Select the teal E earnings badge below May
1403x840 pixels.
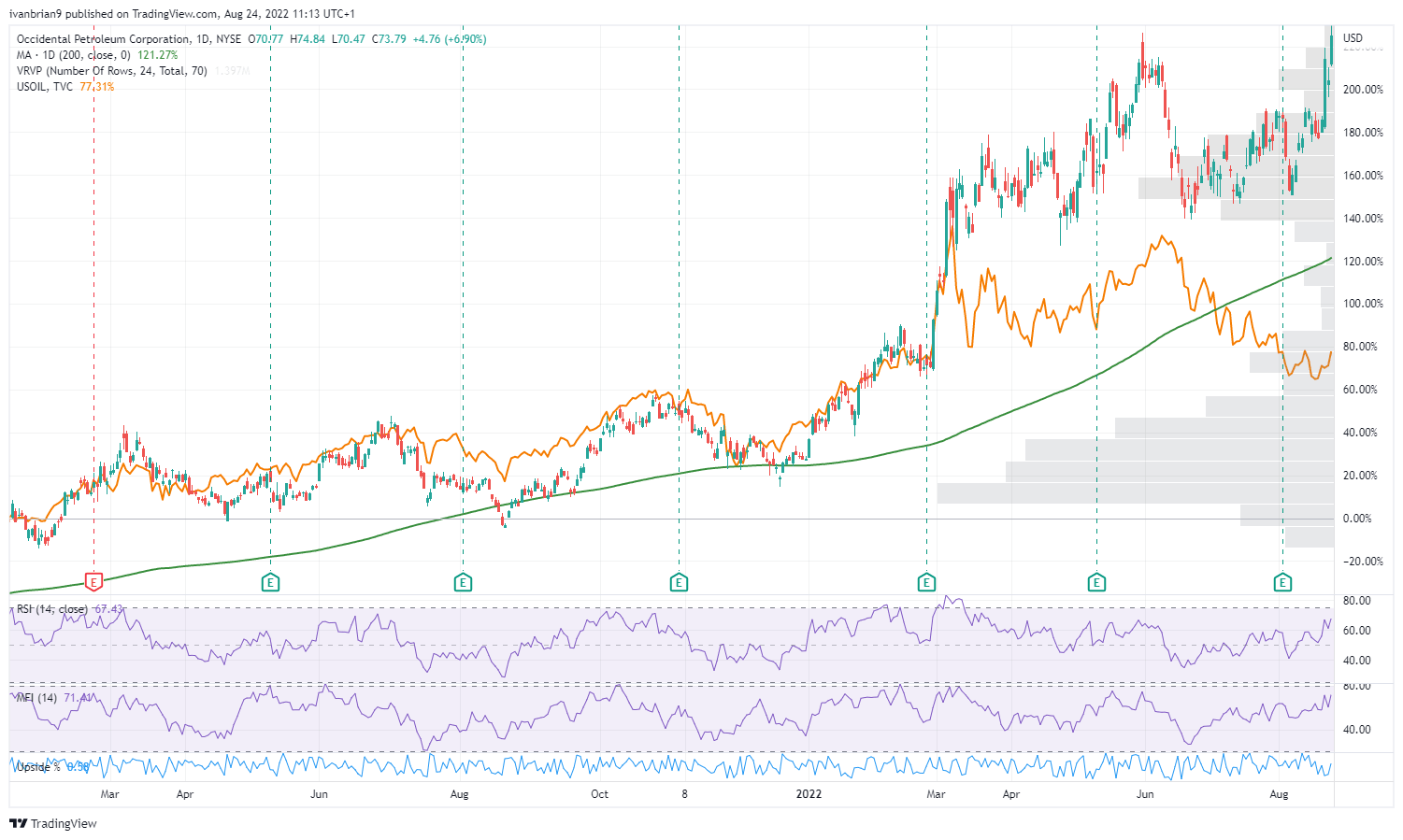pos(269,581)
